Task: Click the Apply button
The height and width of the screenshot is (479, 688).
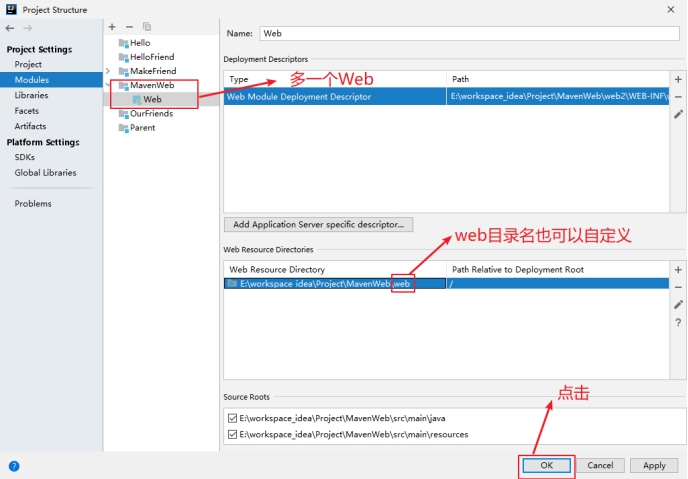Action: click(654, 465)
